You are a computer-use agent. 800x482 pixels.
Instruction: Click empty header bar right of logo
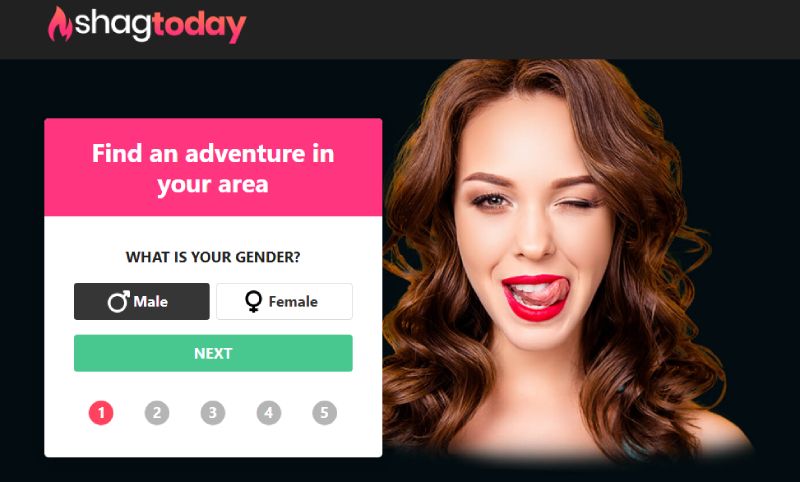tap(510, 29)
